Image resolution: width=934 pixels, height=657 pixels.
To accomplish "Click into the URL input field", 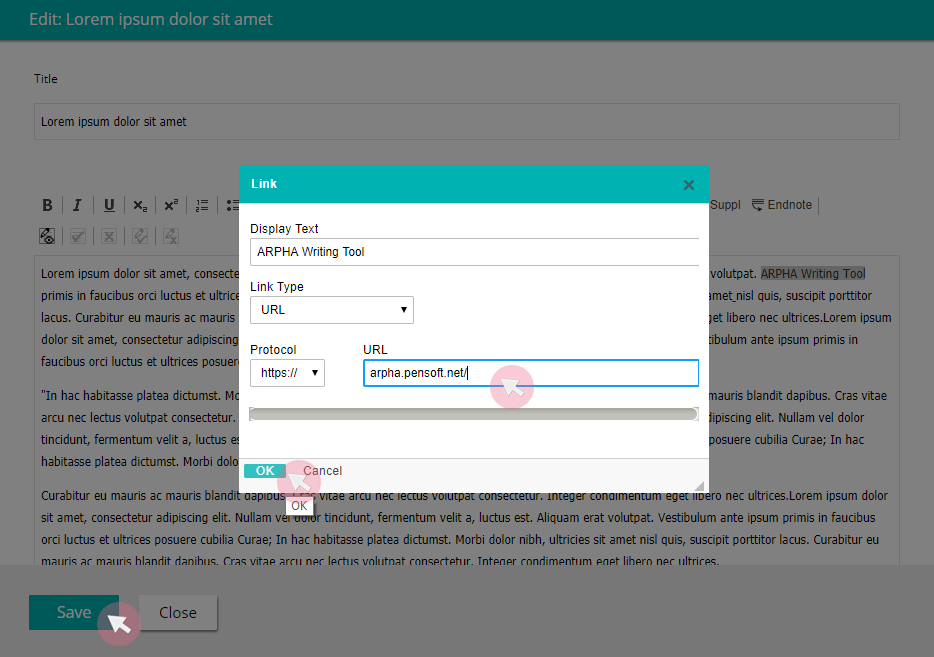I will click(531, 373).
